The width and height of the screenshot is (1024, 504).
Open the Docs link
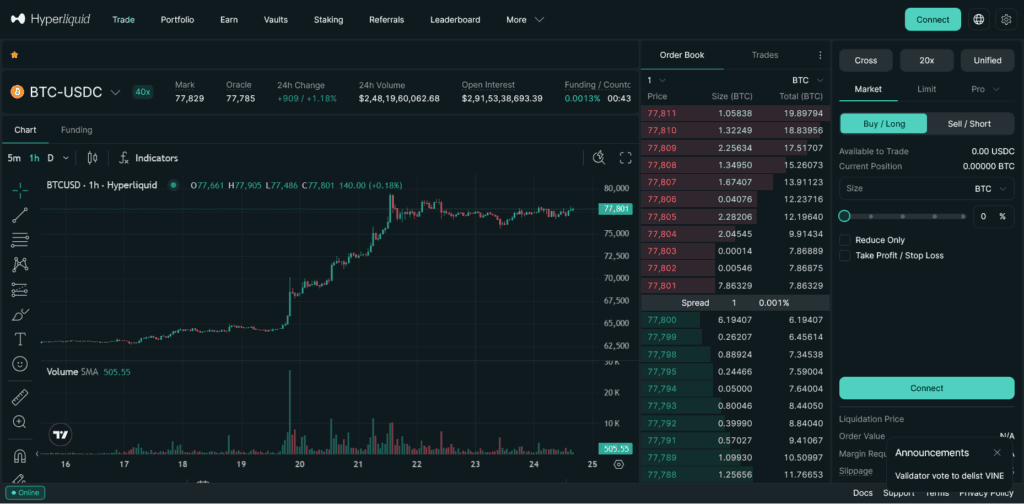click(863, 493)
